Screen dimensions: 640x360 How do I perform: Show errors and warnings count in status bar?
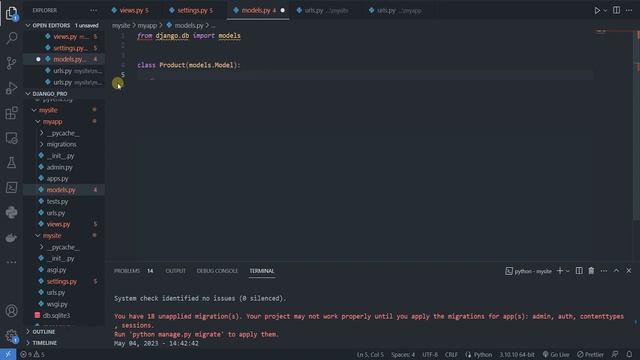click(33, 354)
